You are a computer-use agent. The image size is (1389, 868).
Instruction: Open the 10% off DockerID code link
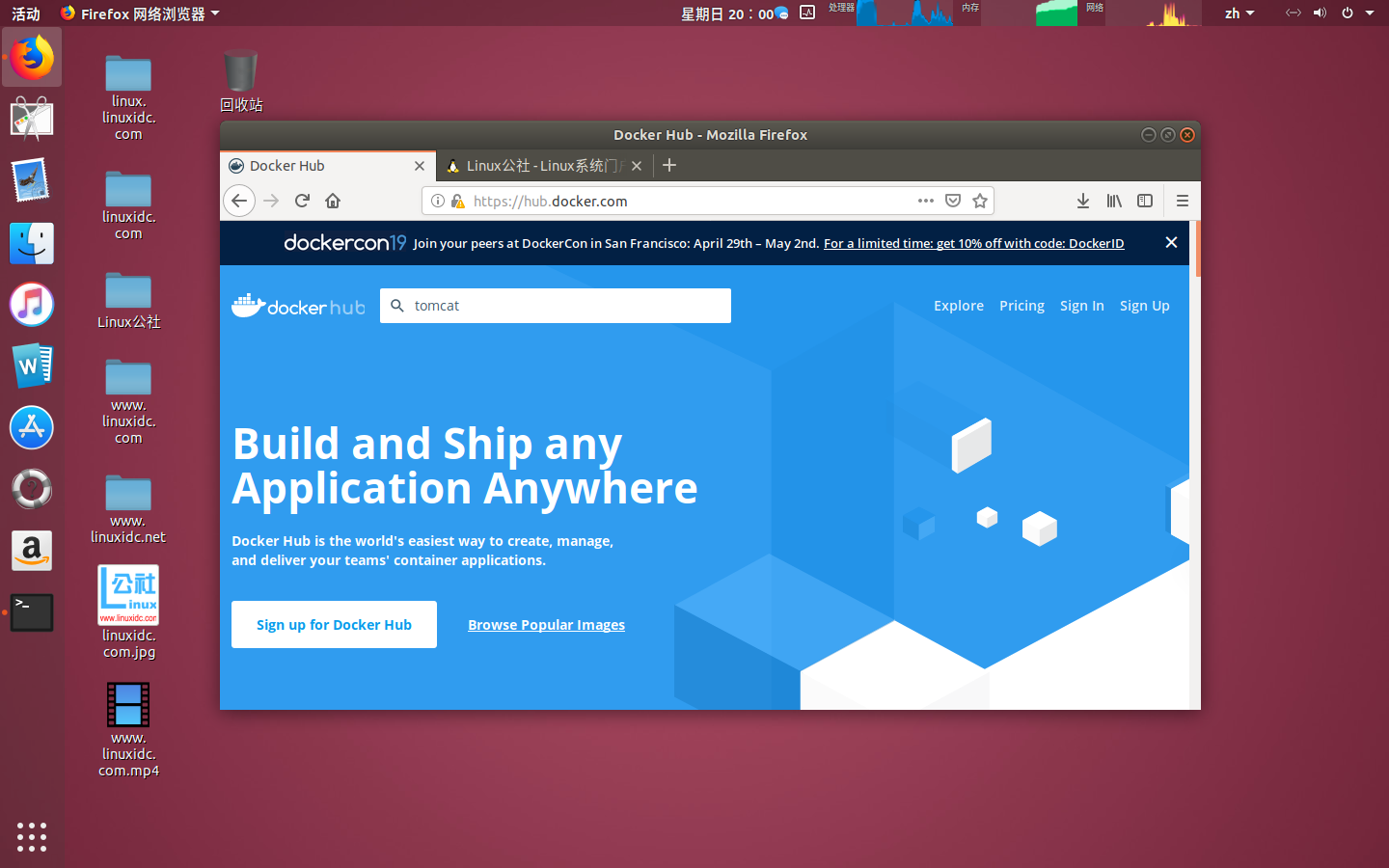974,243
